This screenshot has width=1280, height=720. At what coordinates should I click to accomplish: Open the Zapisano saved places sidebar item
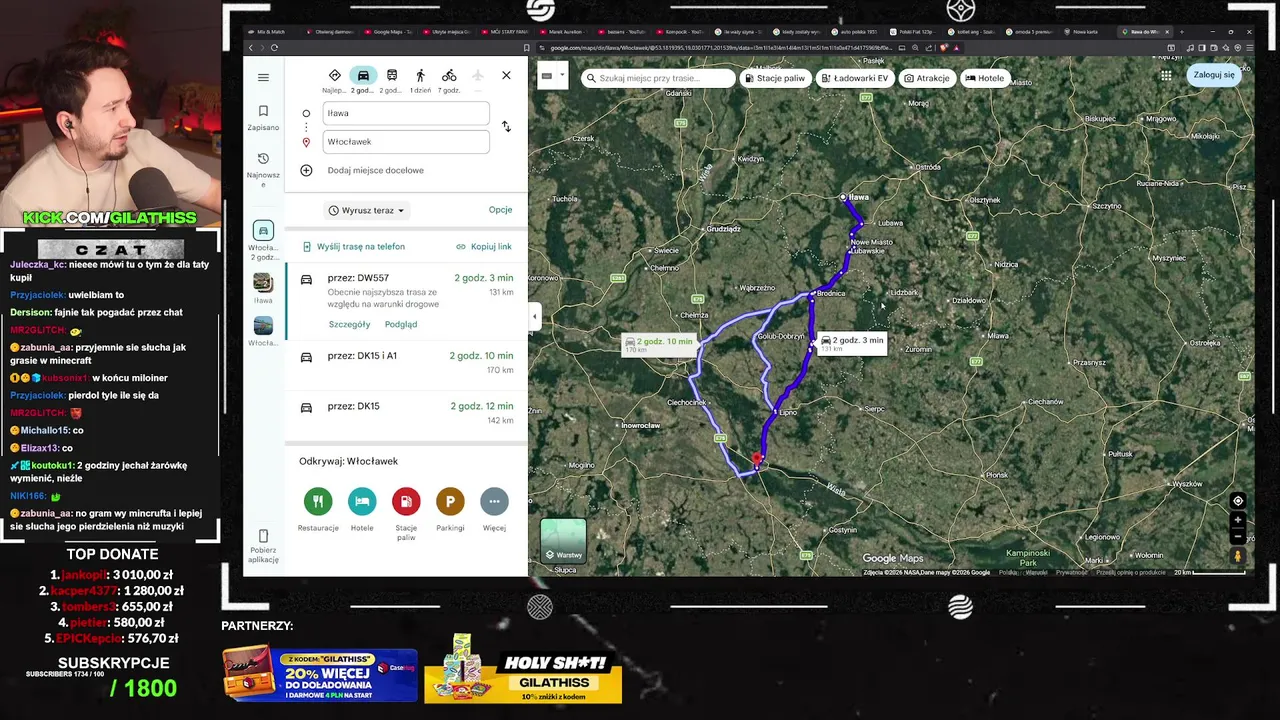coord(263,118)
